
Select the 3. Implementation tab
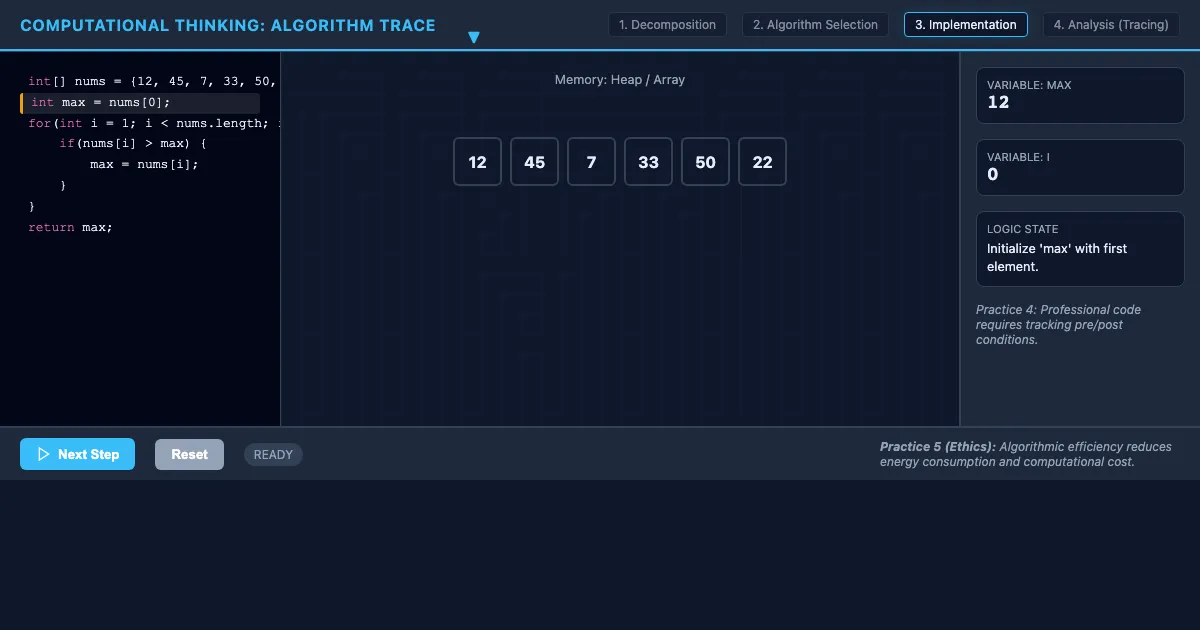click(x=965, y=25)
